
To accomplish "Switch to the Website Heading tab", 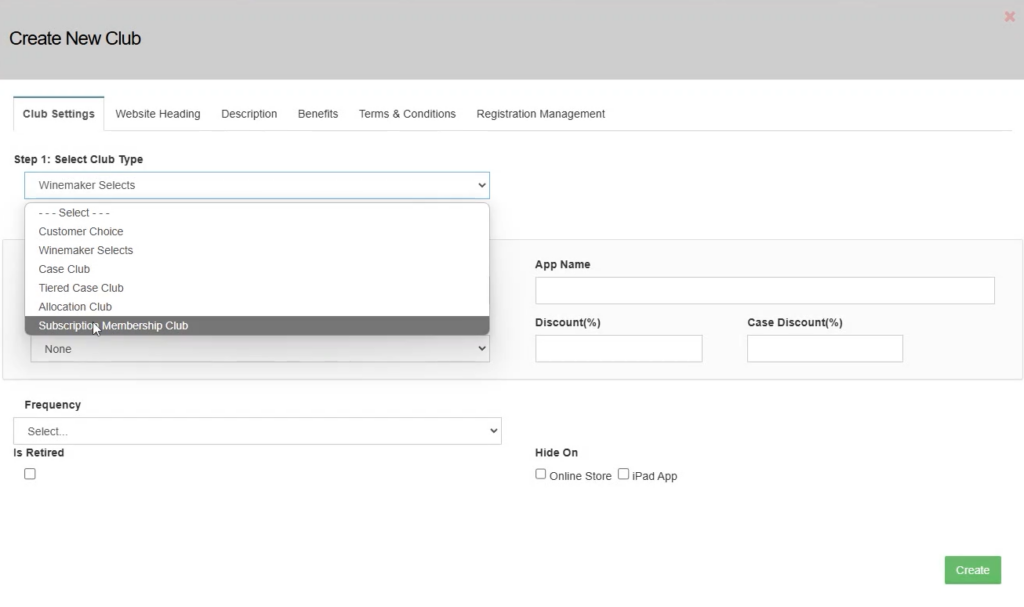I will [157, 113].
